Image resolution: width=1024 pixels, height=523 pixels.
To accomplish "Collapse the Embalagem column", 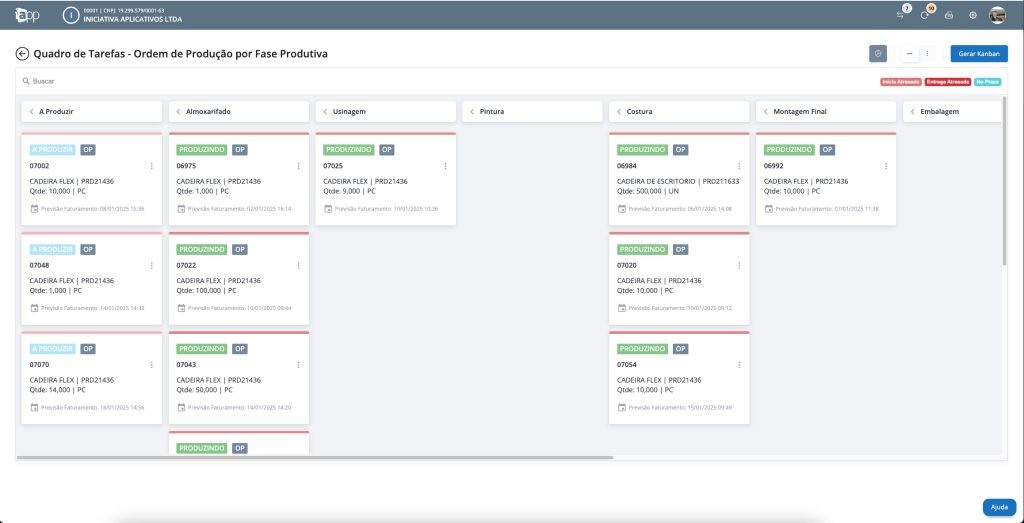I will tap(912, 112).
